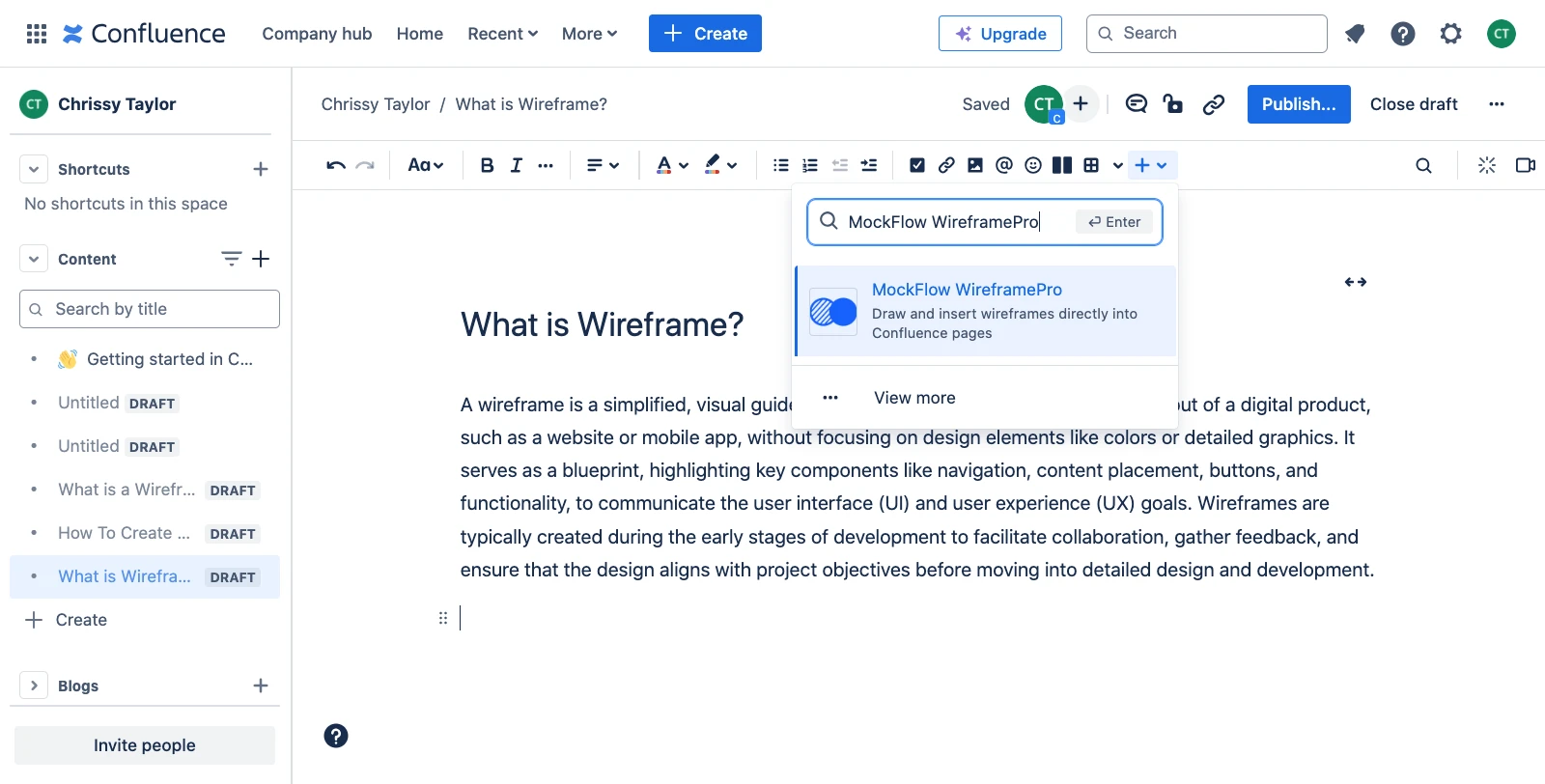
Task: Click the blue Create button
Action: point(705,34)
